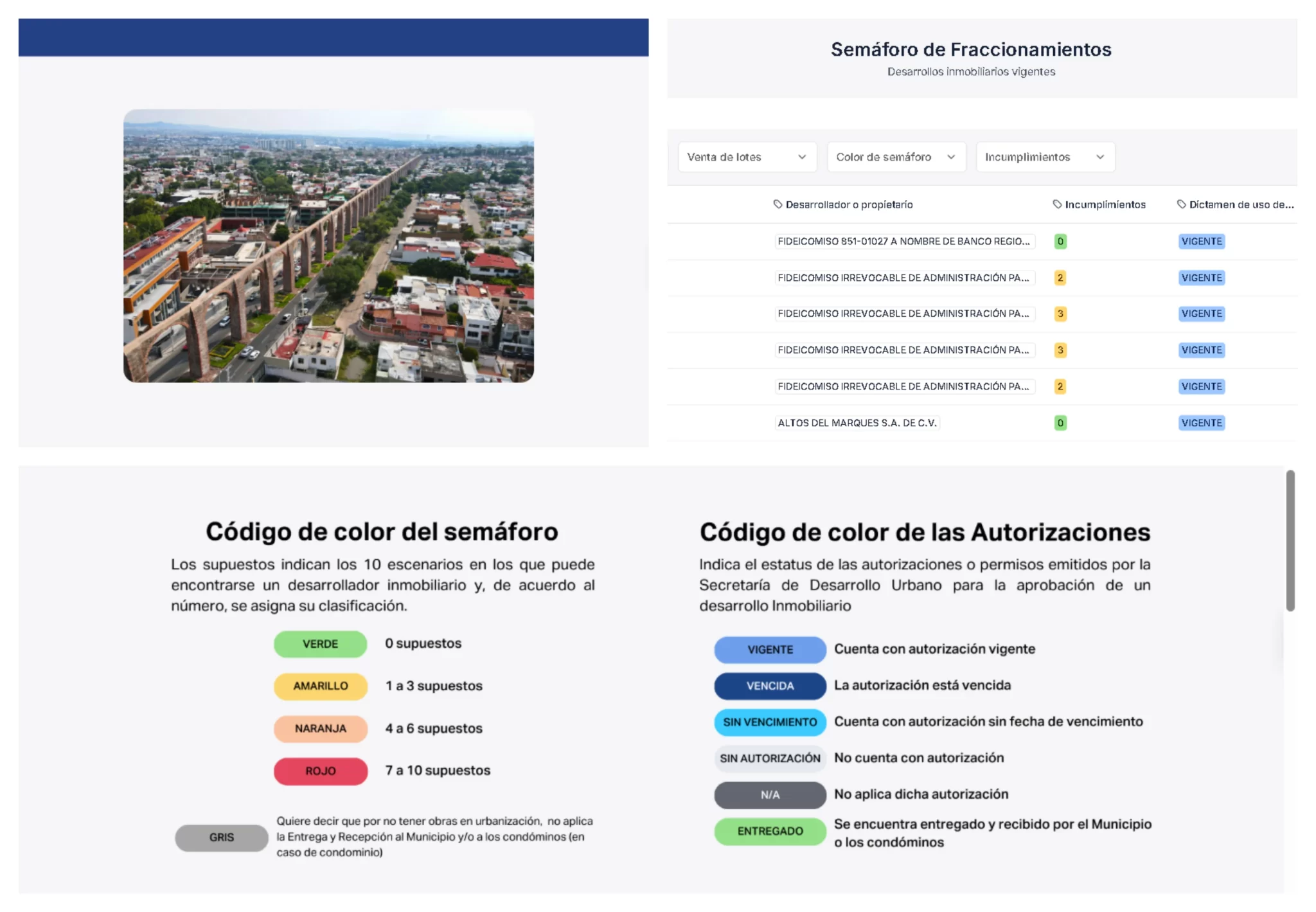Click tag icon beside Desarrollador o propietario
This screenshot has height=912, width=1316.
tap(778, 204)
